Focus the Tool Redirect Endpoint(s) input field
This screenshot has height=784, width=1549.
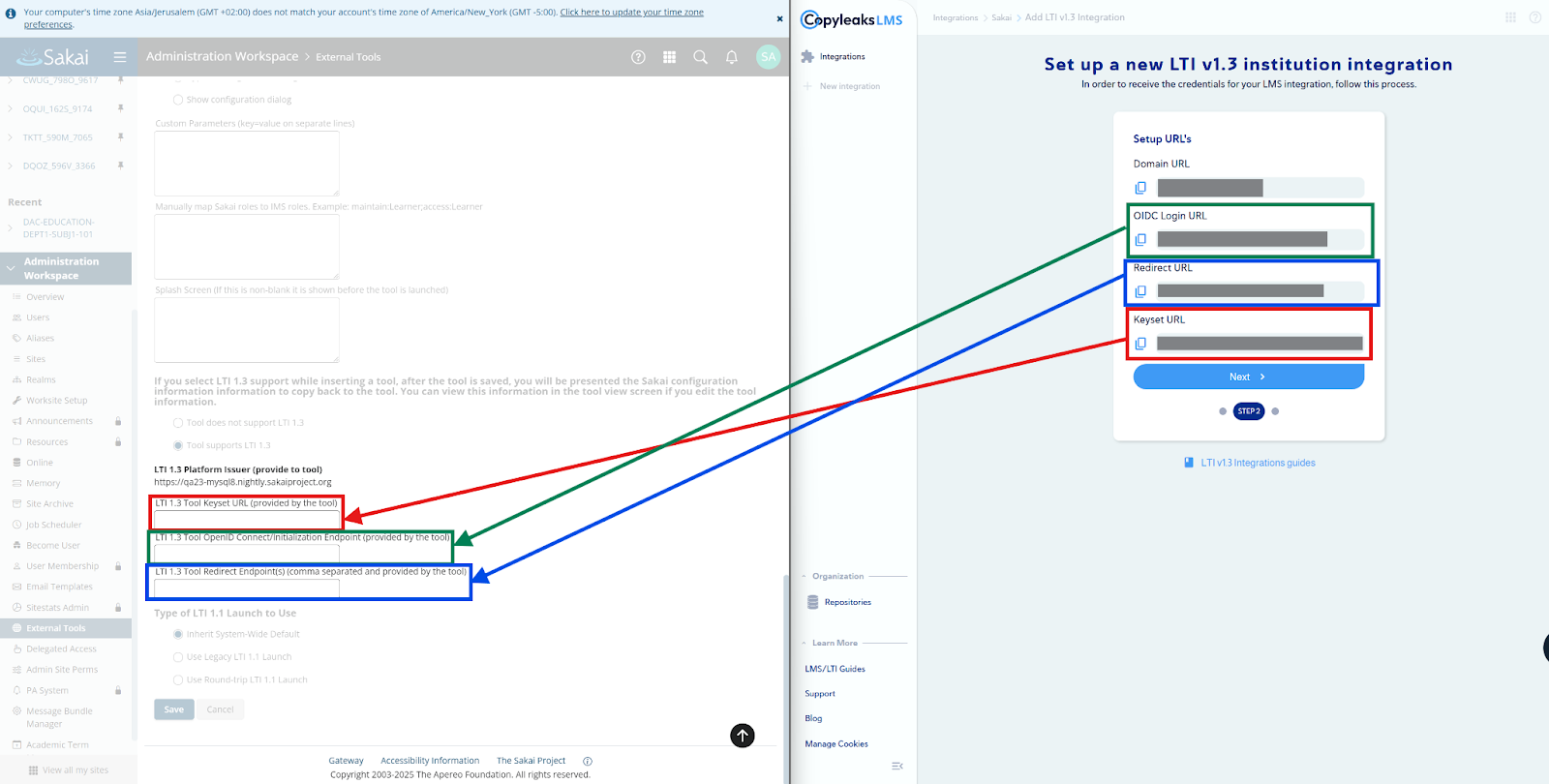point(247,588)
